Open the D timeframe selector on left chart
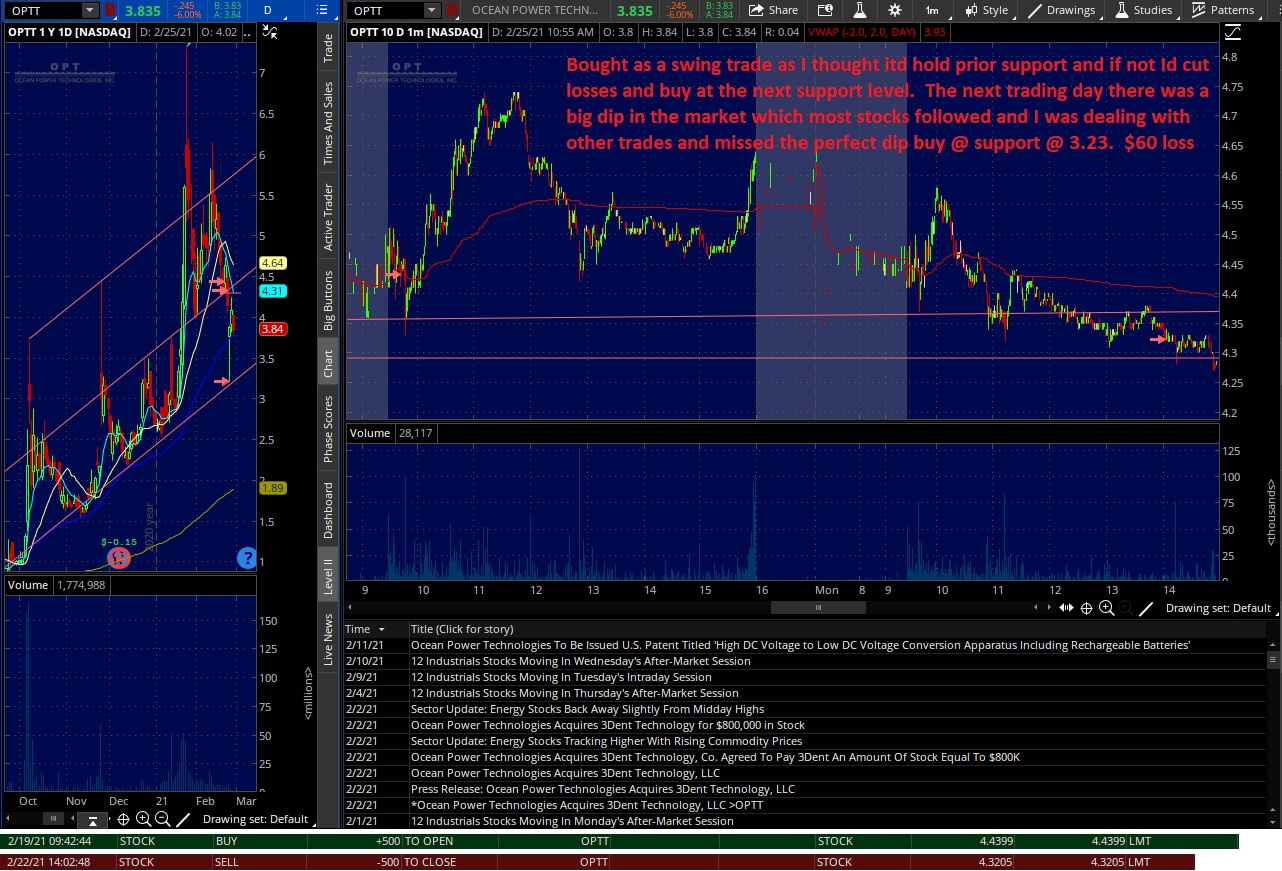The height and width of the screenshot is (871, 1282). point(268,10)
